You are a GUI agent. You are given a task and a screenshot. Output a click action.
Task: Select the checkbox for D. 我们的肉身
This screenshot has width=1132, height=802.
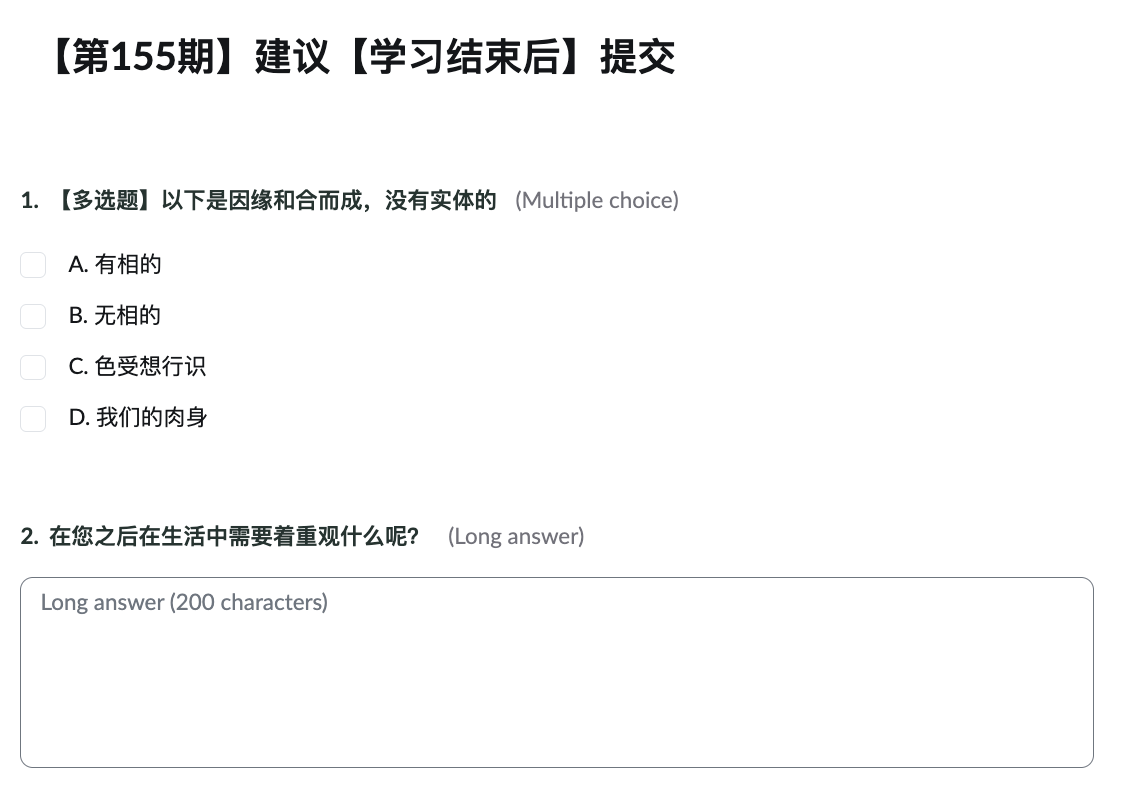33,418
